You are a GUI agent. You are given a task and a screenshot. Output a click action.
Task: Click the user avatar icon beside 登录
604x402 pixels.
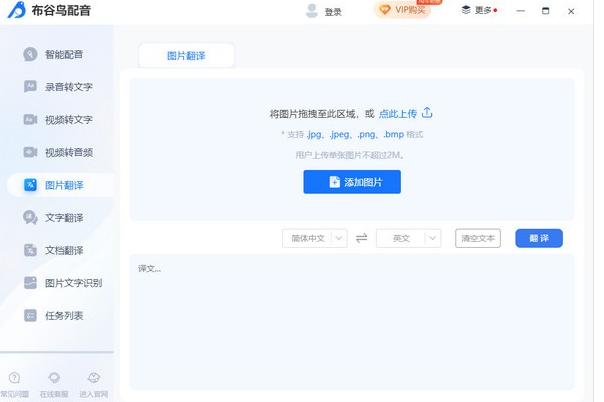click(x=311, y=11)
